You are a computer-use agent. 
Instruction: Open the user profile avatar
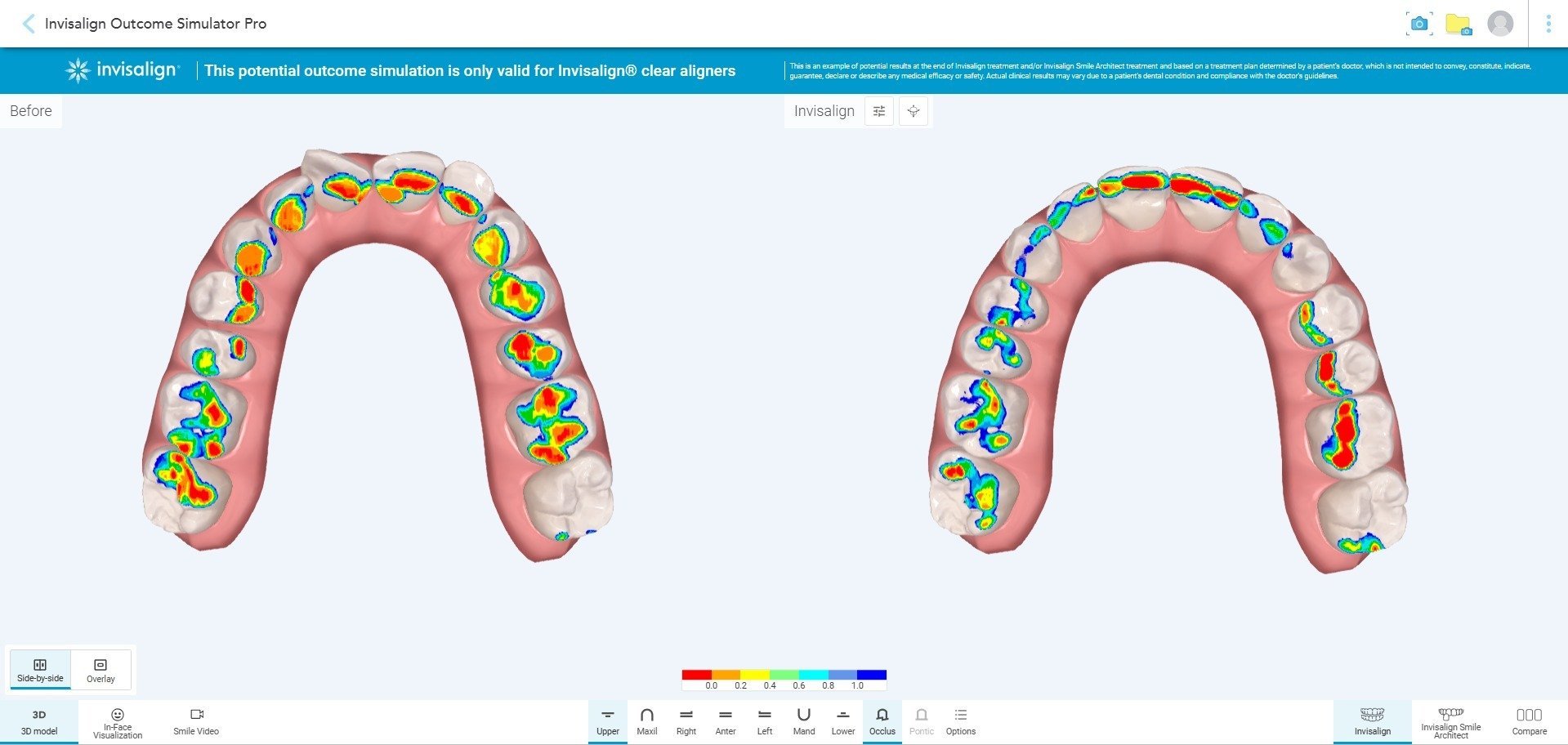tap(1500, 24)
